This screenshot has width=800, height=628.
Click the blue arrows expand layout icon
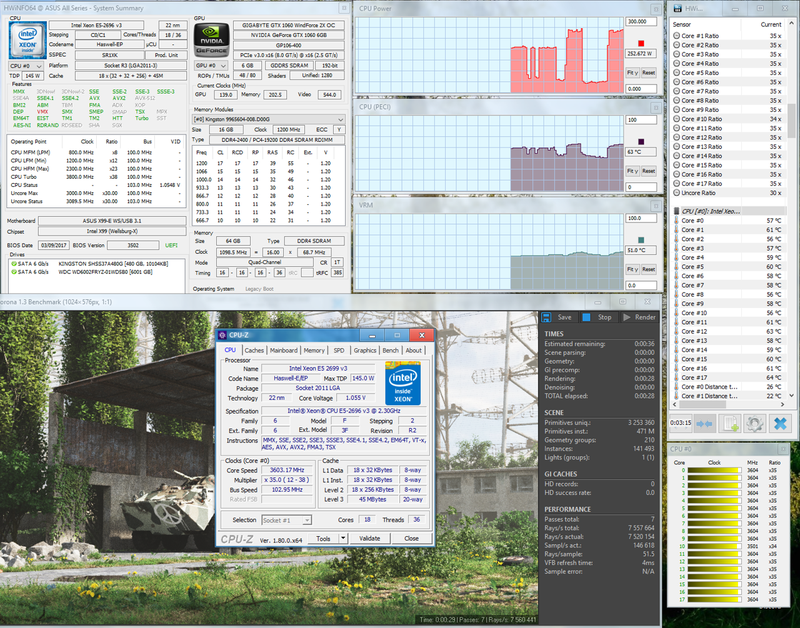[x=705, y=423]
